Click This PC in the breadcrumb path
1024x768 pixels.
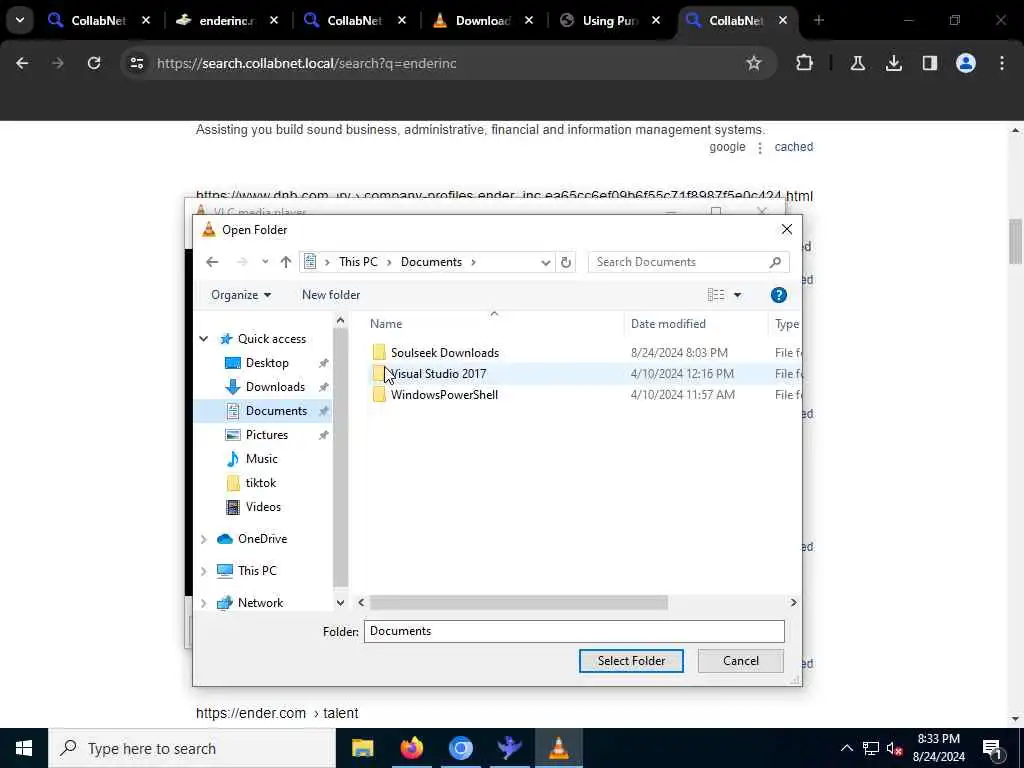pos(358,262)
